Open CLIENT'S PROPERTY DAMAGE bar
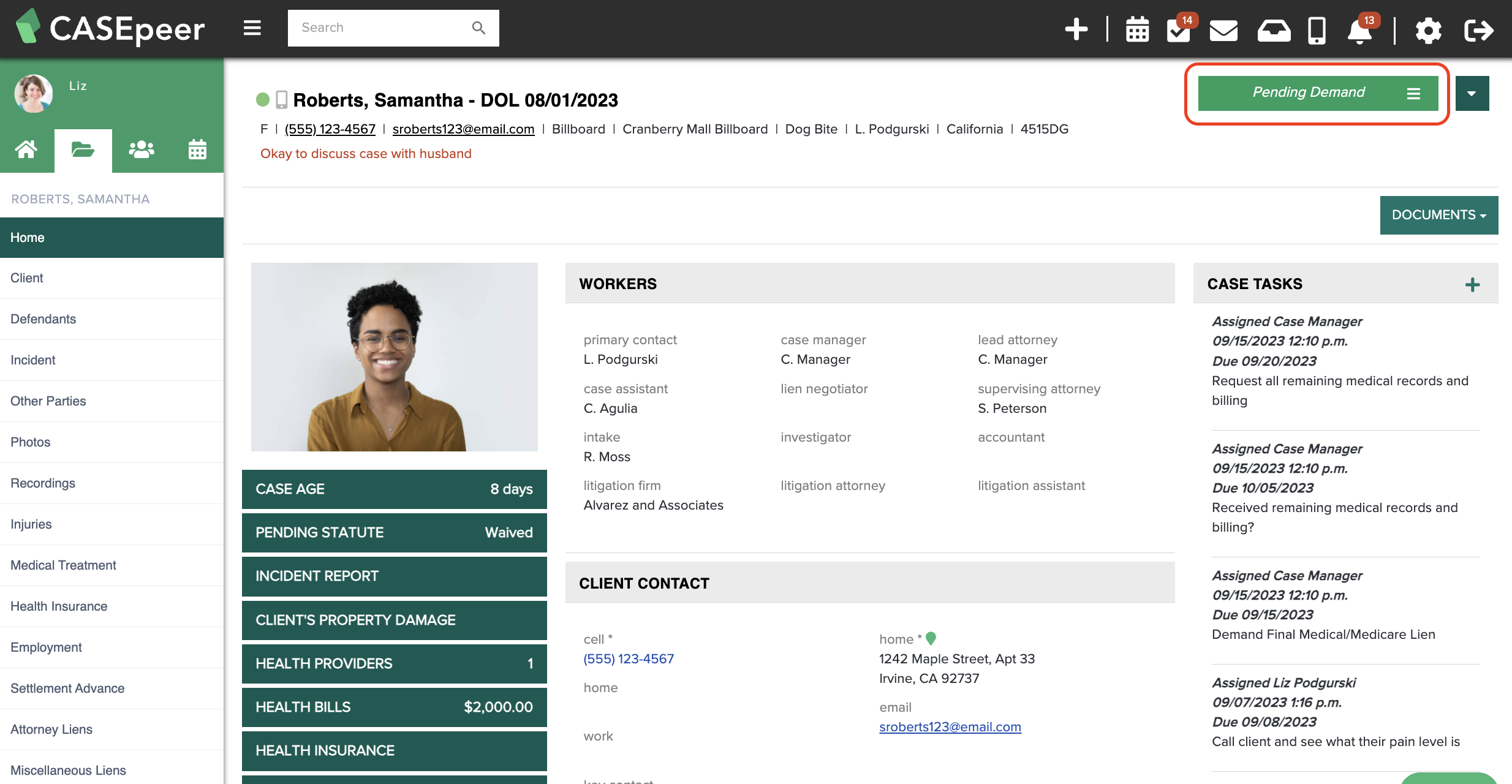The height and width of the screenshot is (784, 1512). 394,620
